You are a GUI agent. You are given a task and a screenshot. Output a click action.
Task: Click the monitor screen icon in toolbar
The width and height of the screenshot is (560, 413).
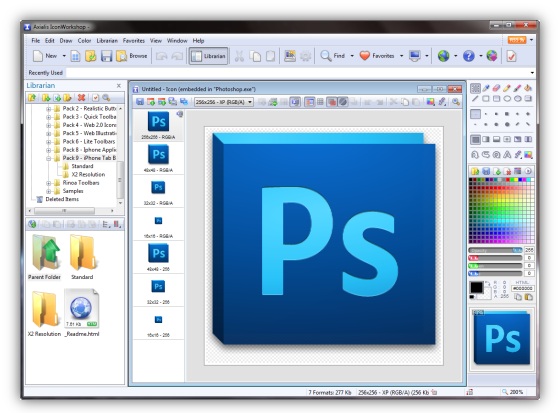(x=415, y=56)
